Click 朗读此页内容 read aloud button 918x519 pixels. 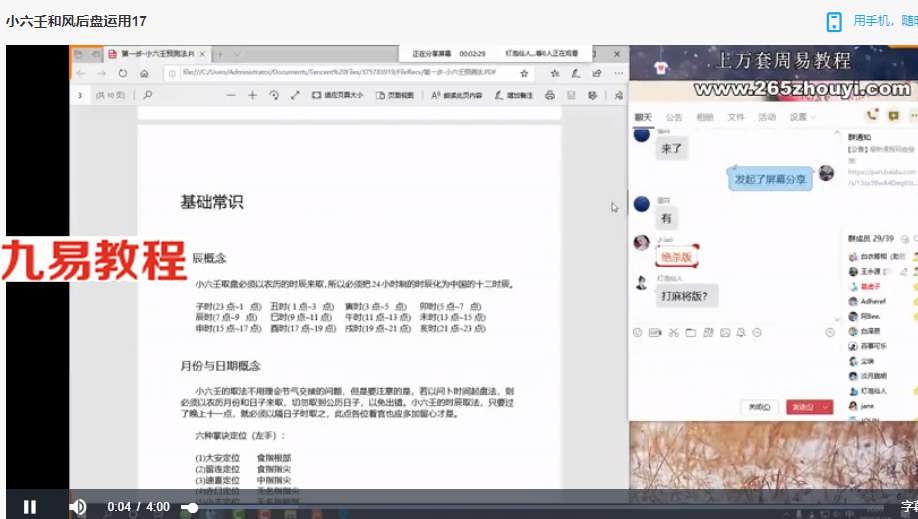point(457,95)
